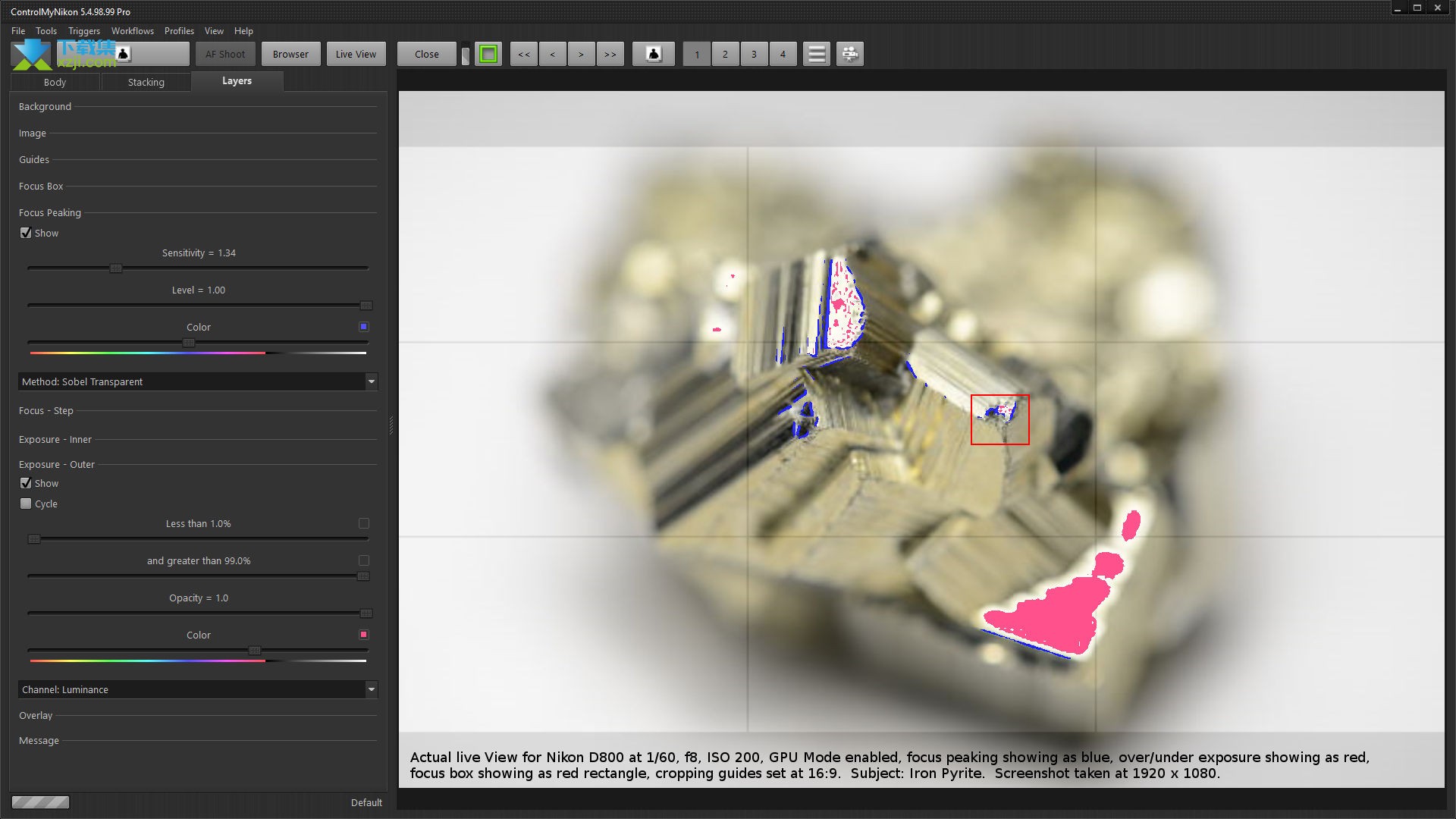The image size is (1456, 819).
Task: Toggle Show exposure outer warning
Action: pyautogui.click(x=26, y=483)
